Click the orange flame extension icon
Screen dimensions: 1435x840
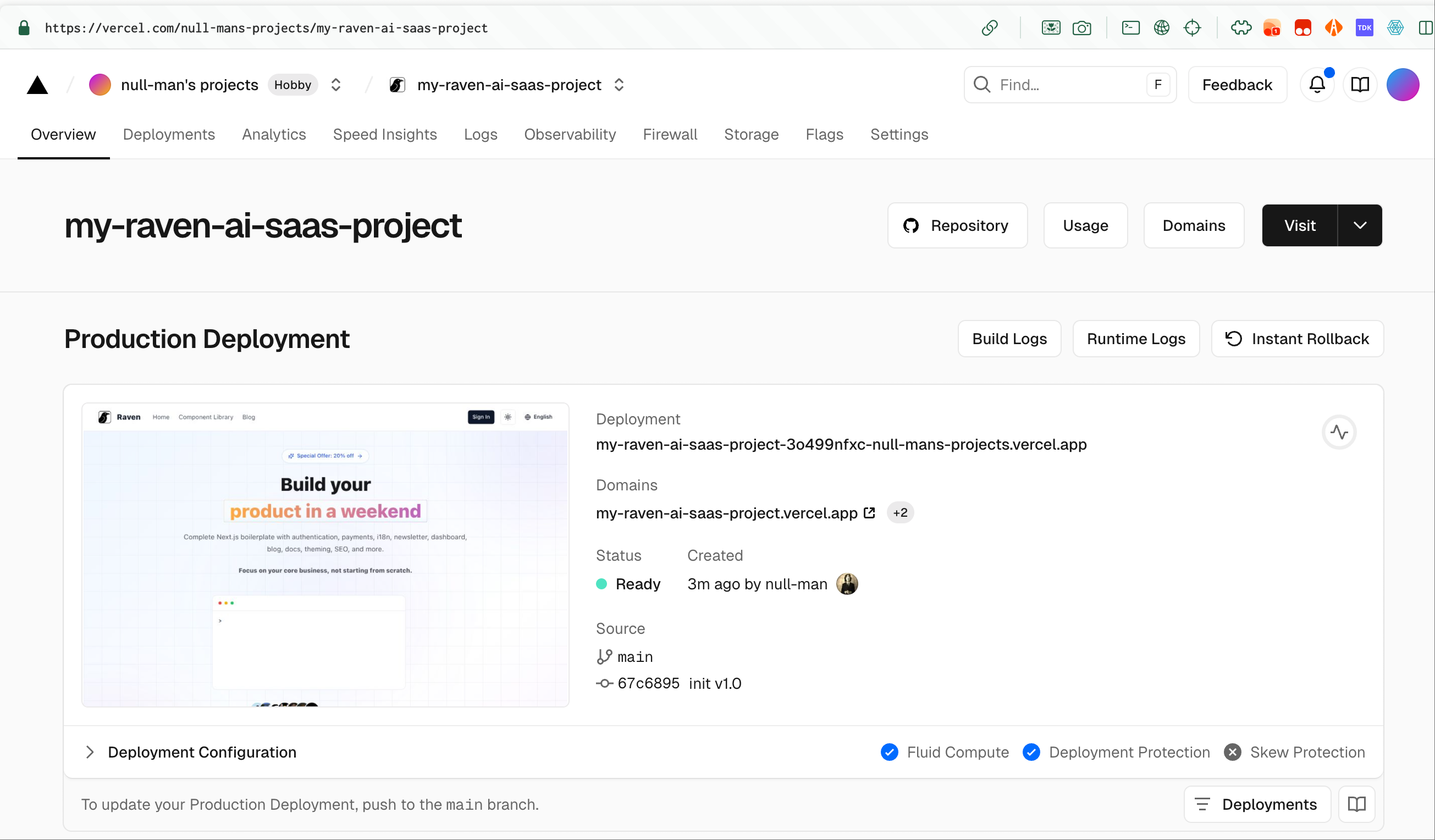1334,27
